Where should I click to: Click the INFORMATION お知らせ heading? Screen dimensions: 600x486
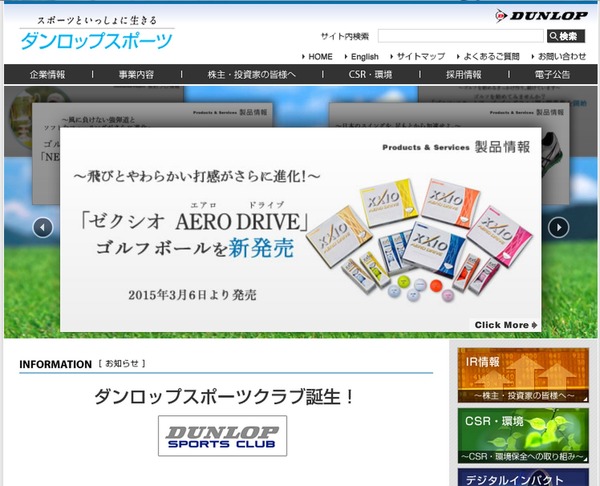pos(82,364)
